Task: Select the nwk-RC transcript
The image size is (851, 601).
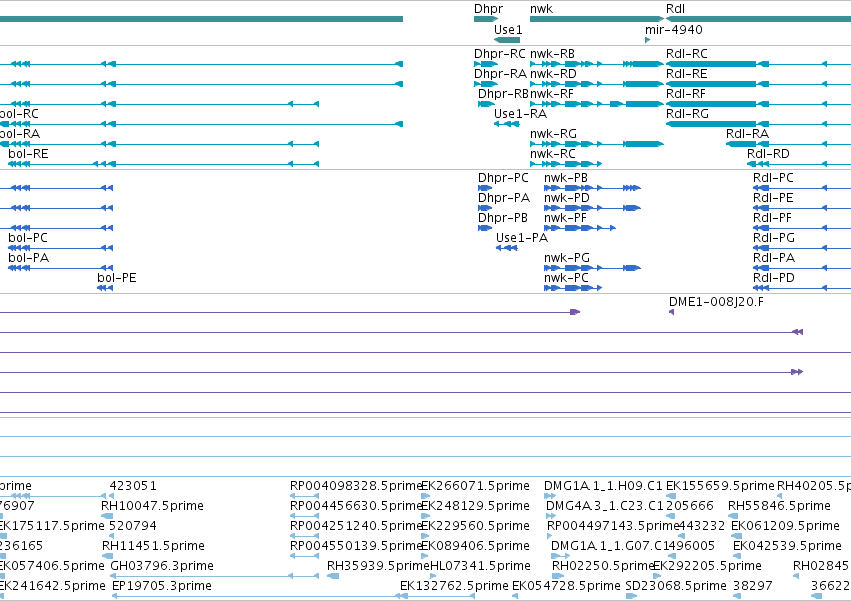Action: pos(566,164)
